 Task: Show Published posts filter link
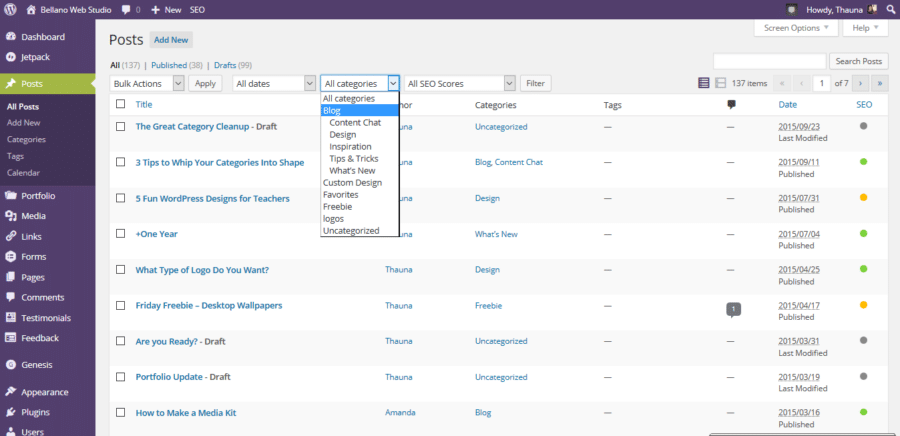[169, 65]
